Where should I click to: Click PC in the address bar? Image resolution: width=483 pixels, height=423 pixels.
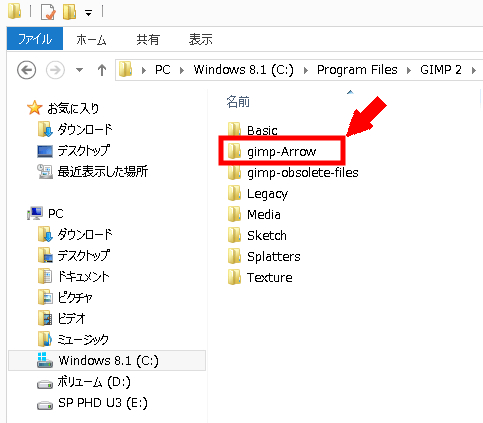[x=163, y=70]
